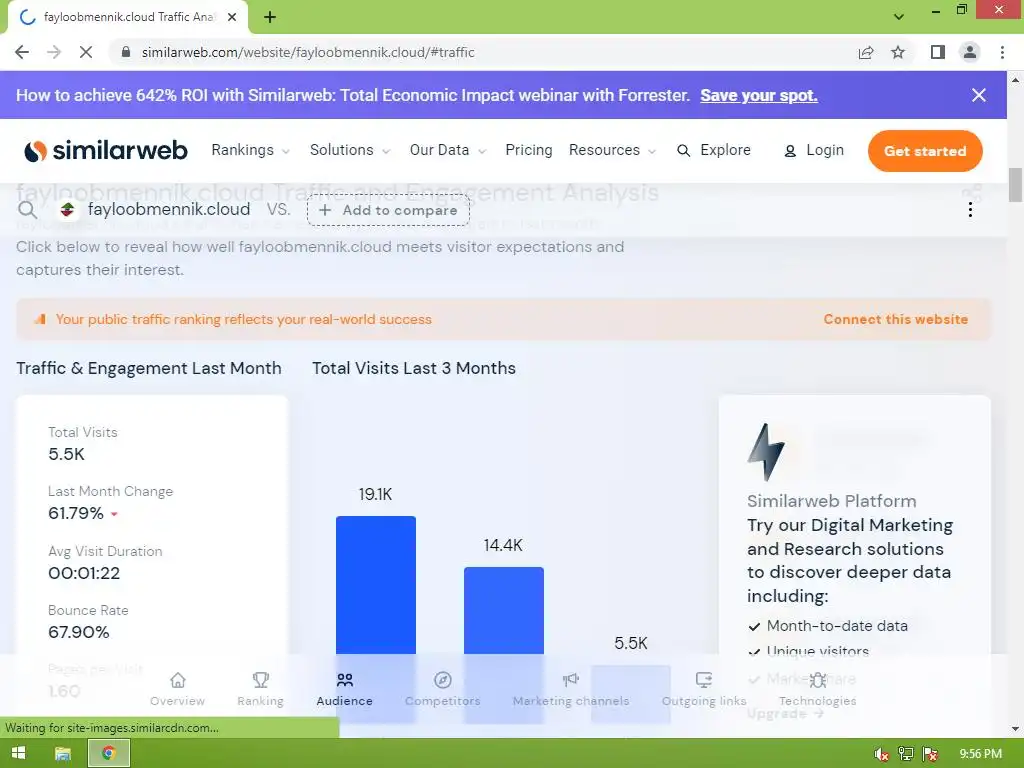Click Connect this website link
This screenshot has width=1024, height=768.
895,319
